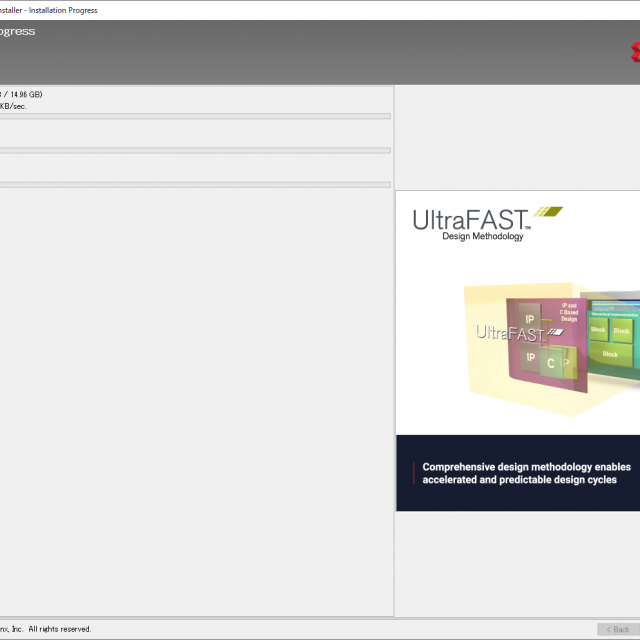
Task: Click the 'All rights reserved' copyright text
Action: pyautogui.click(x=59, y=629)
